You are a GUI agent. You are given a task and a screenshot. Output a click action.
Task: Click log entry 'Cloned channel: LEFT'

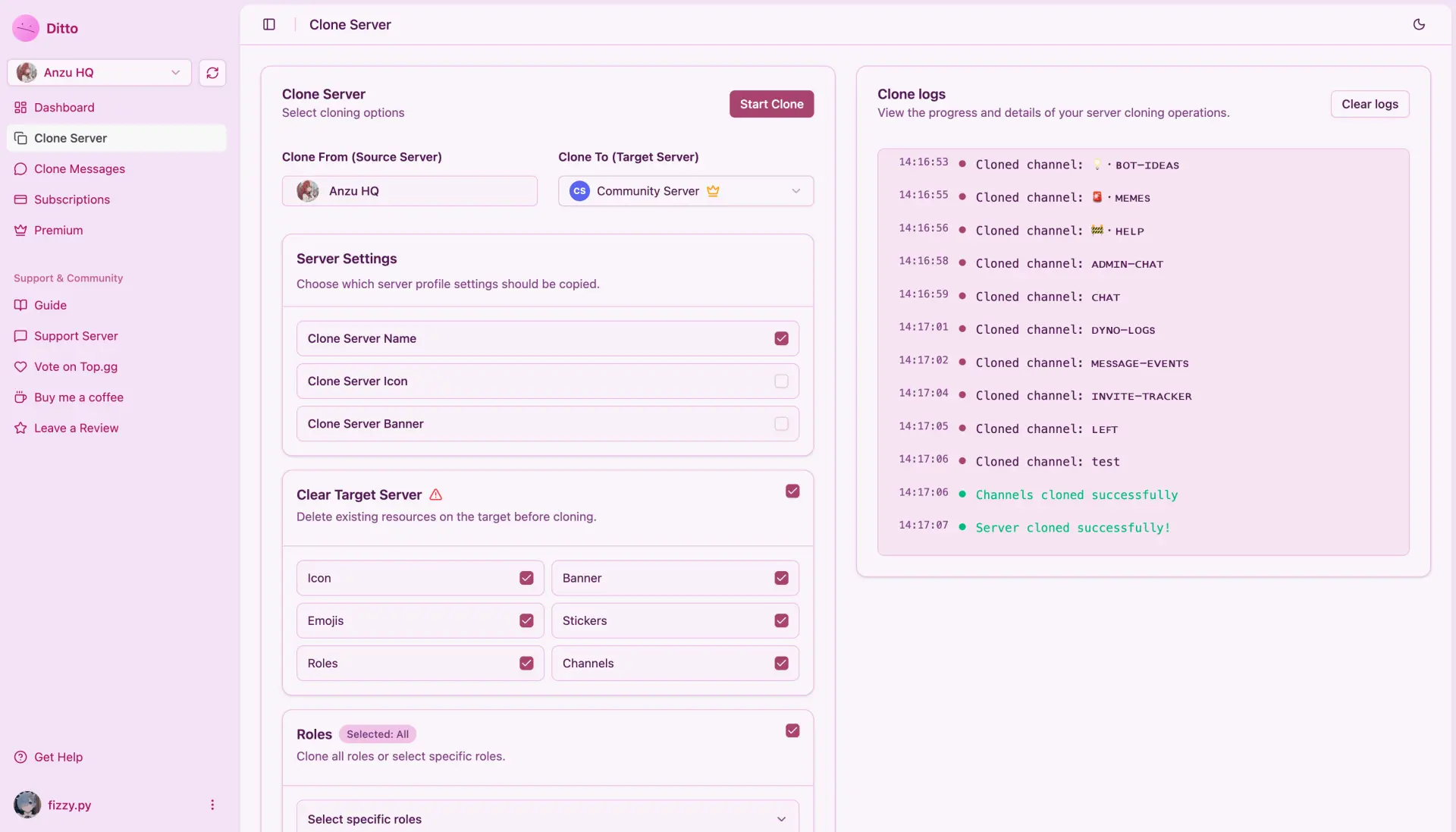tap(1046, 429)
